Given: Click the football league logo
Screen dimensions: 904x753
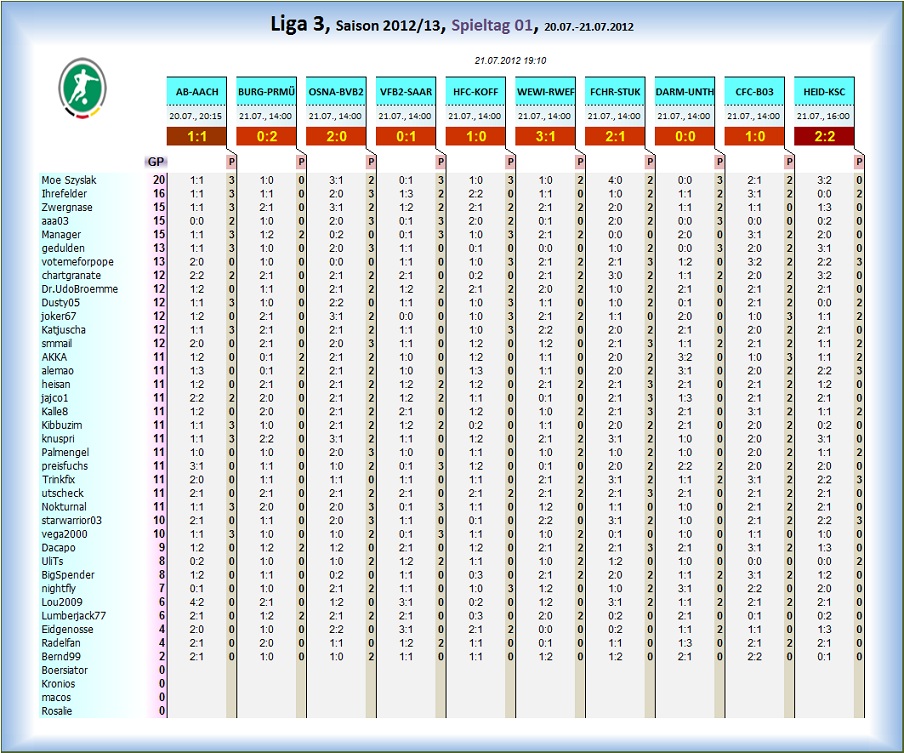Looking at the screenshot, I should coord(82,88).
